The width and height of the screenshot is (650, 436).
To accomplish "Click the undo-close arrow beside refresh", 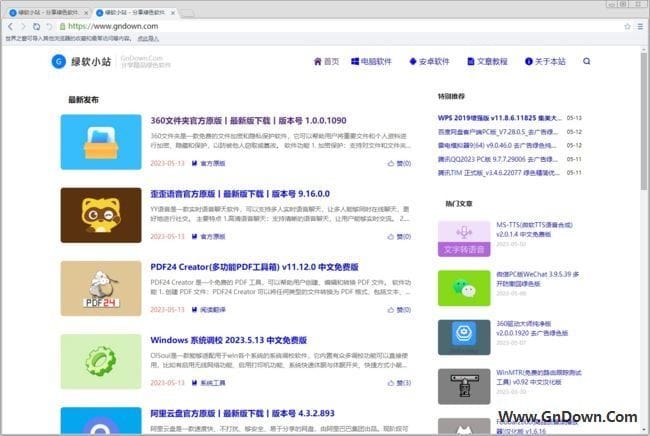I will point(49,26).
